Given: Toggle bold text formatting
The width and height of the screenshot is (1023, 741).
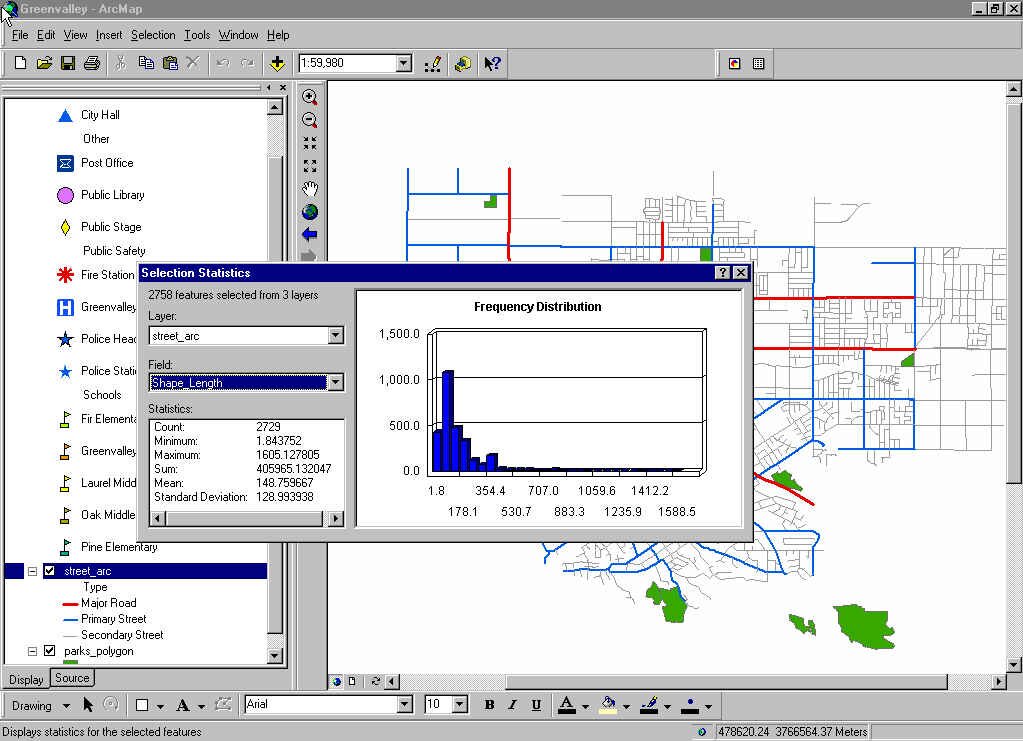Looking at the screenshot, I should (x=489, y=704).
